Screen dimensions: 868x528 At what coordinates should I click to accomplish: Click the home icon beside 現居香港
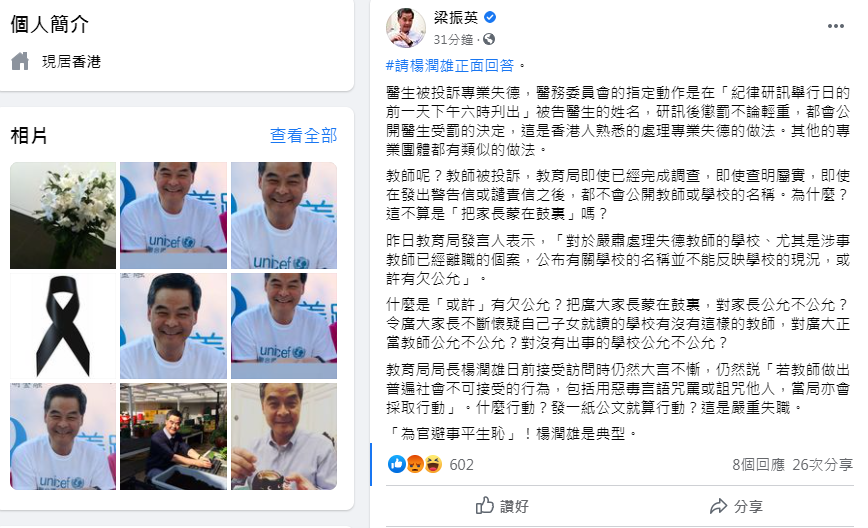click(x=20, y=61)
